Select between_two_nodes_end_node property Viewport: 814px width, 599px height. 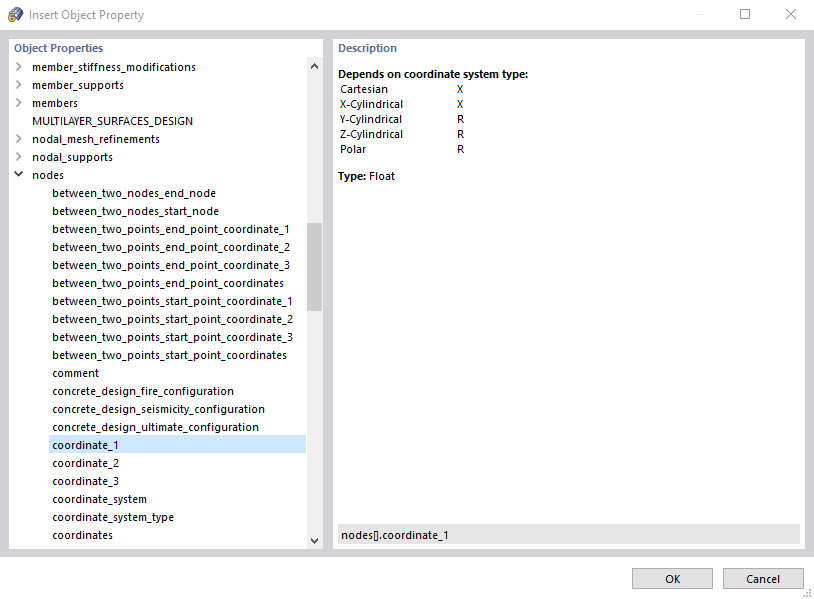tap(134, 193)
